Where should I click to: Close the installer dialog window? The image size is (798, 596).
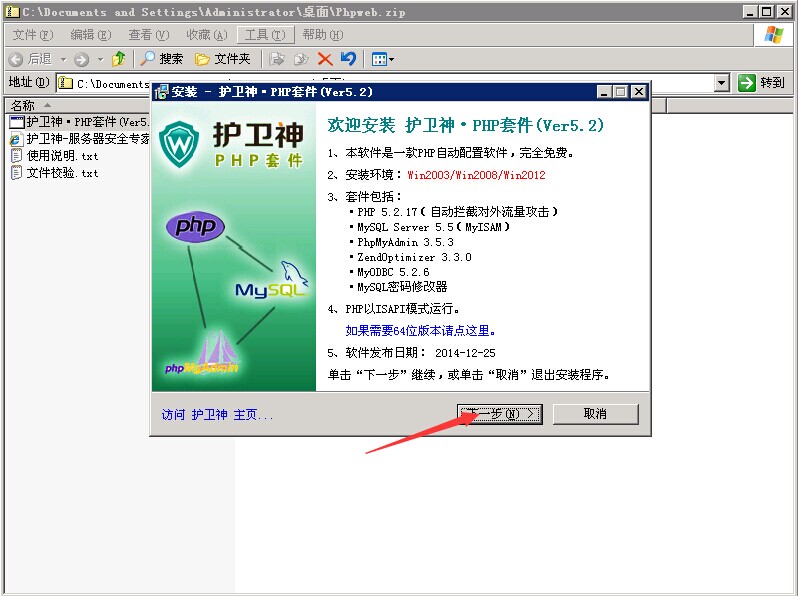point(639,92)
